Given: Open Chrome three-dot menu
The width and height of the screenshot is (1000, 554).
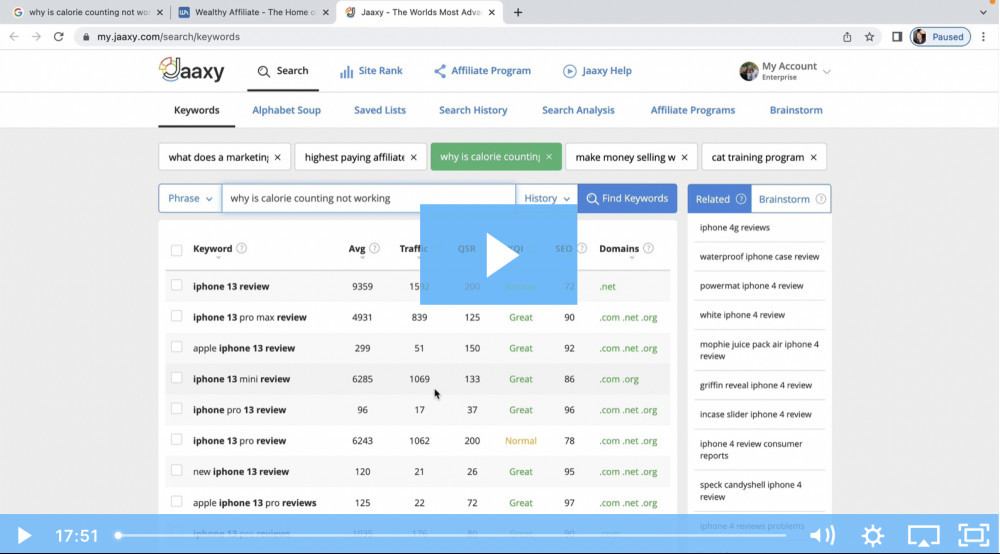Looking at the screenshot, I should click(983, 37).
